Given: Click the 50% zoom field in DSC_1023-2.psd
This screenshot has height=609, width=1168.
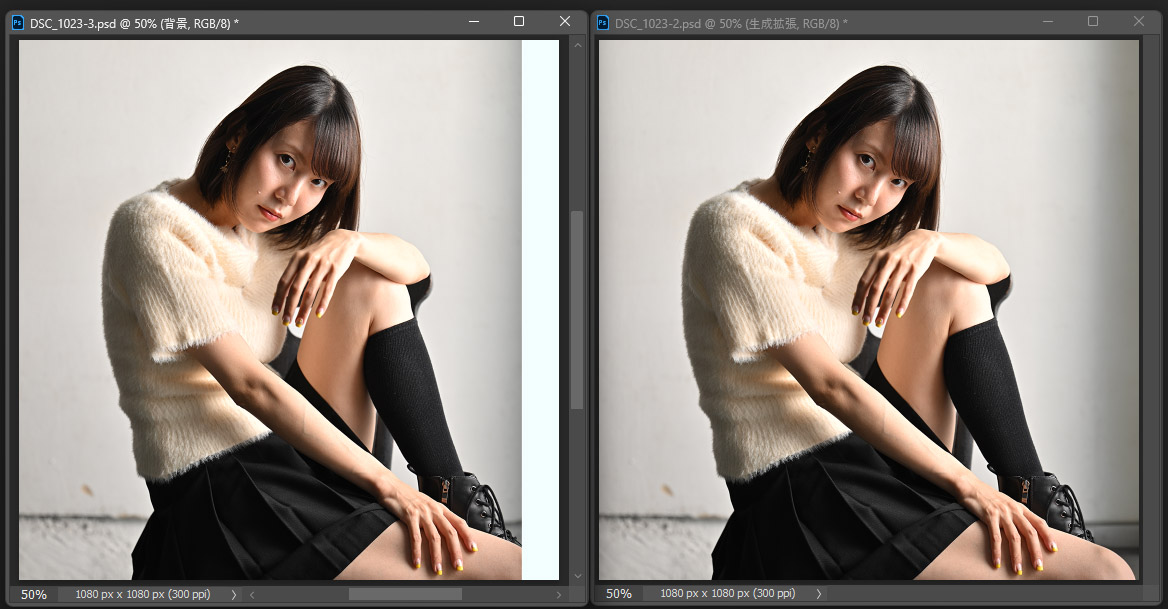Looking at the screenshot, I should (x=619, y=594).
